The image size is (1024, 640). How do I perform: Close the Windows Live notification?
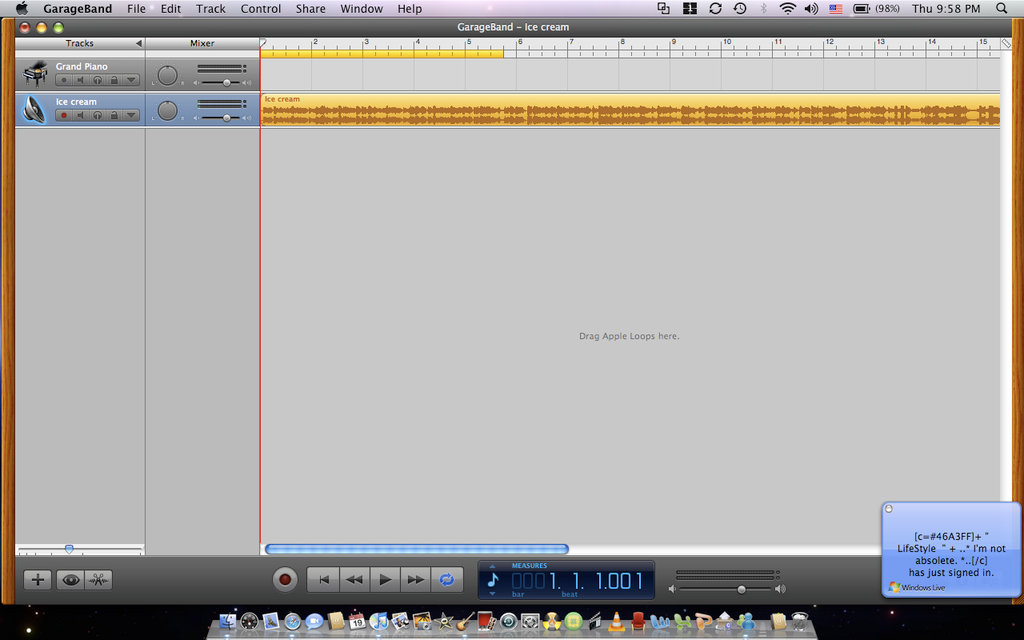888,509
